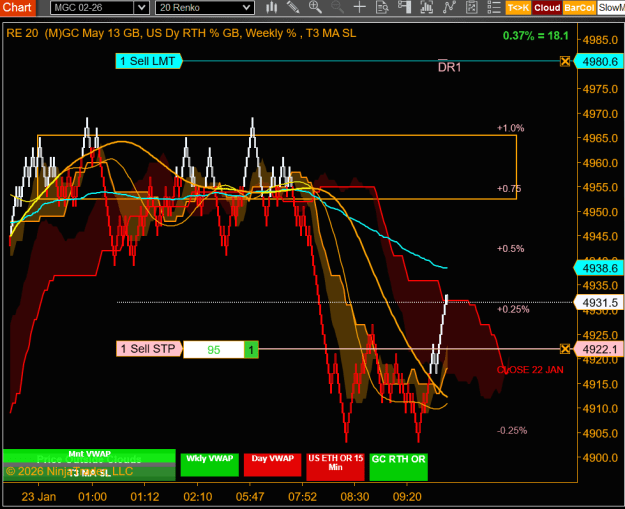This screenshot has width=625, height=509.
Task: Click the 0.37% = 18.1 readout
Action: click(536, 35)
